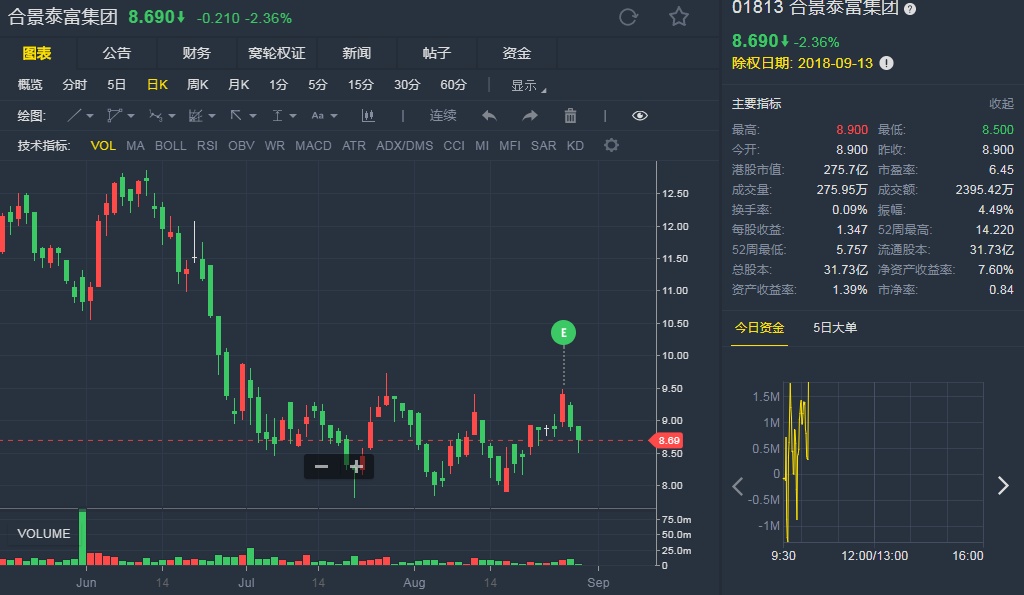Enable 连续 continuous drawing mode
This screenshot has height=595, width=1024.
443,116
